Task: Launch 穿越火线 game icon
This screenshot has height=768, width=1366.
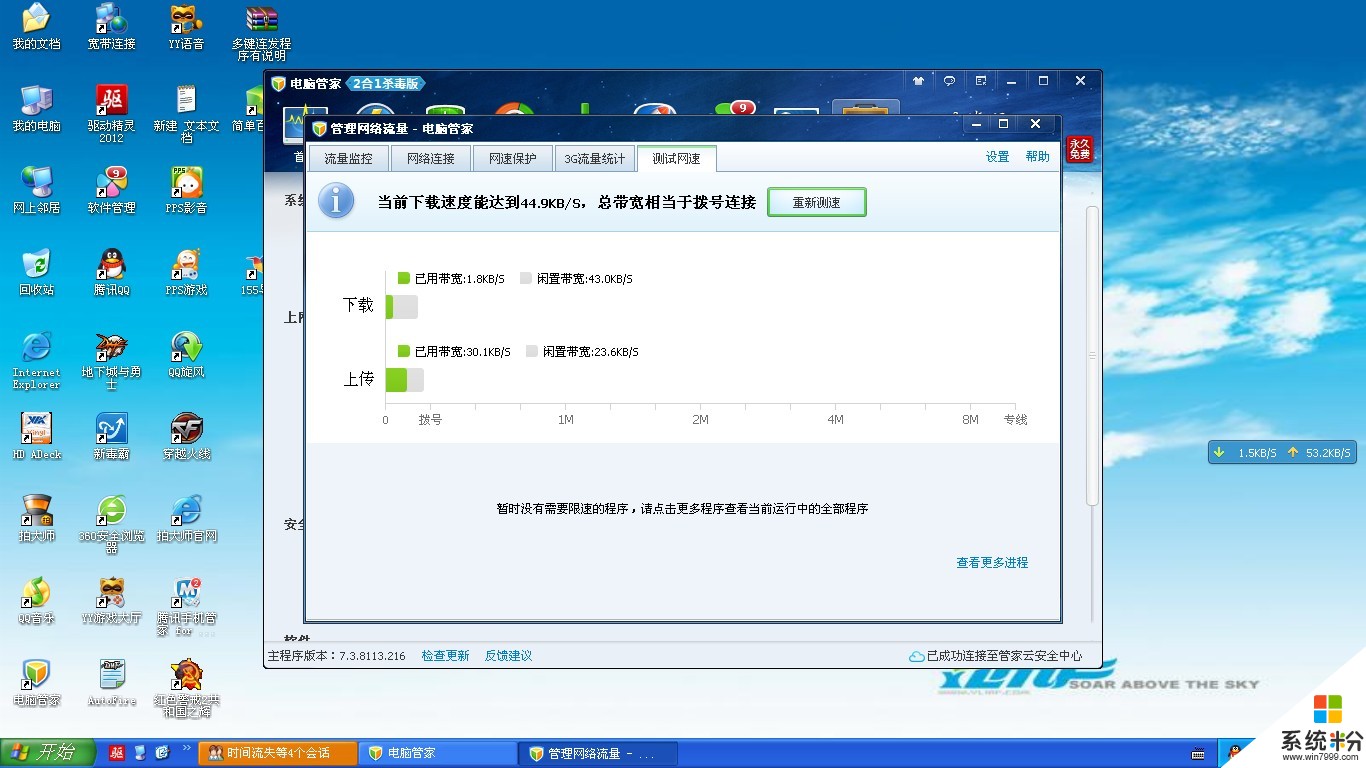Action: pos(186,436)
